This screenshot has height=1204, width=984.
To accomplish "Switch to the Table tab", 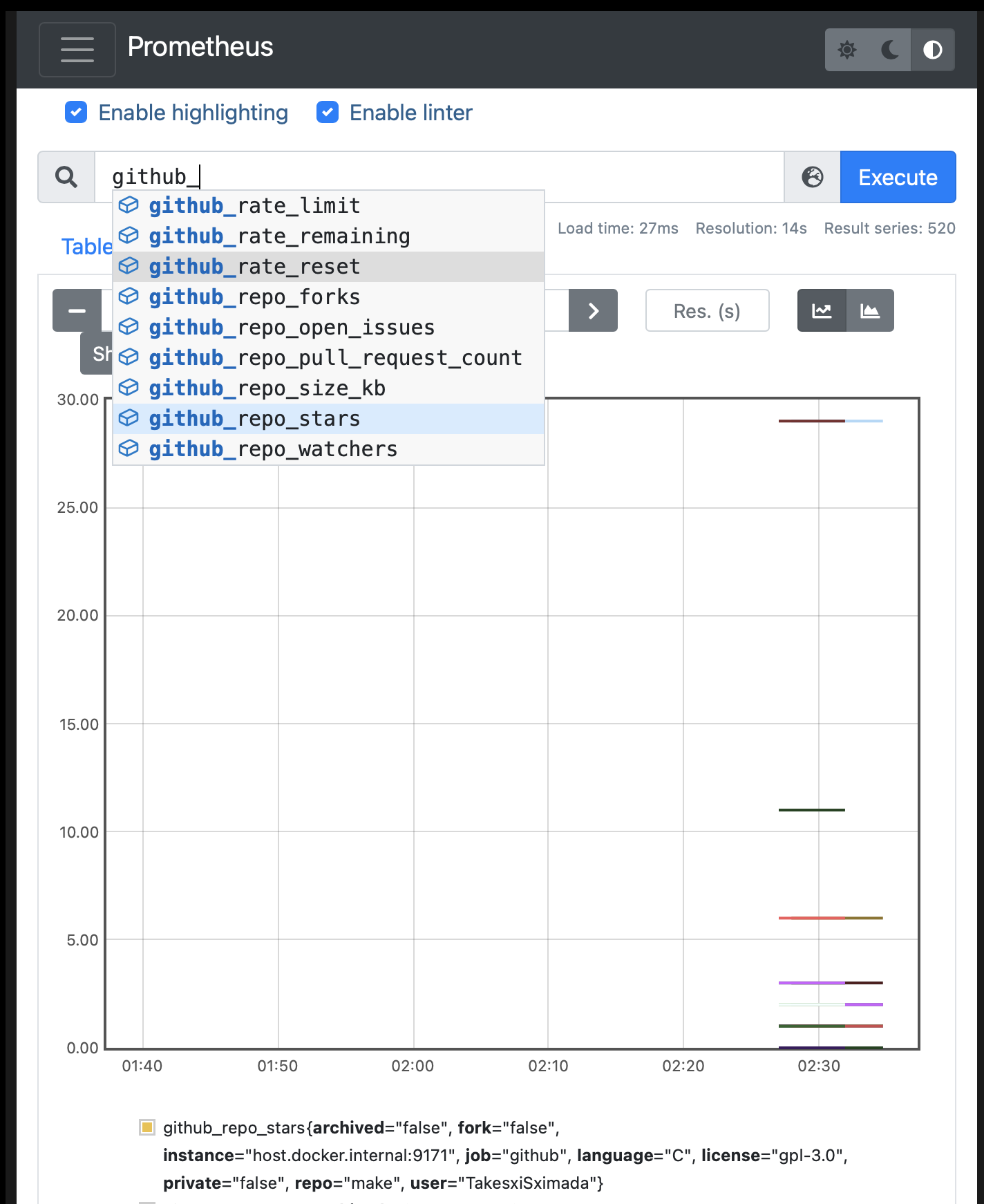I will 86,247.
